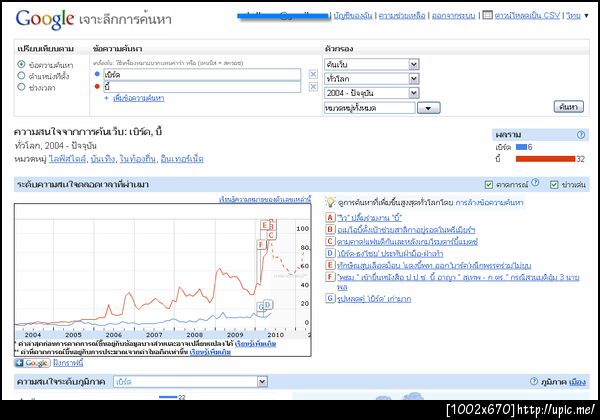Focus the บี้ search term field

(x=202, y=87)
